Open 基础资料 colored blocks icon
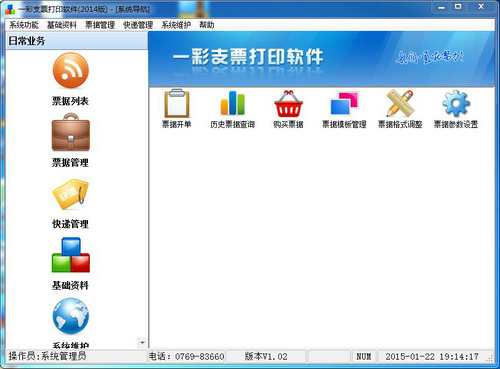 pos(71,255)
